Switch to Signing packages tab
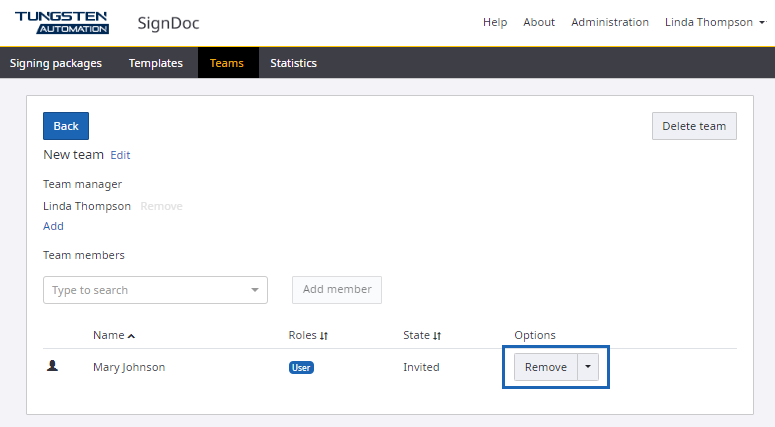The image size is (775, 427). coord(56,63)
